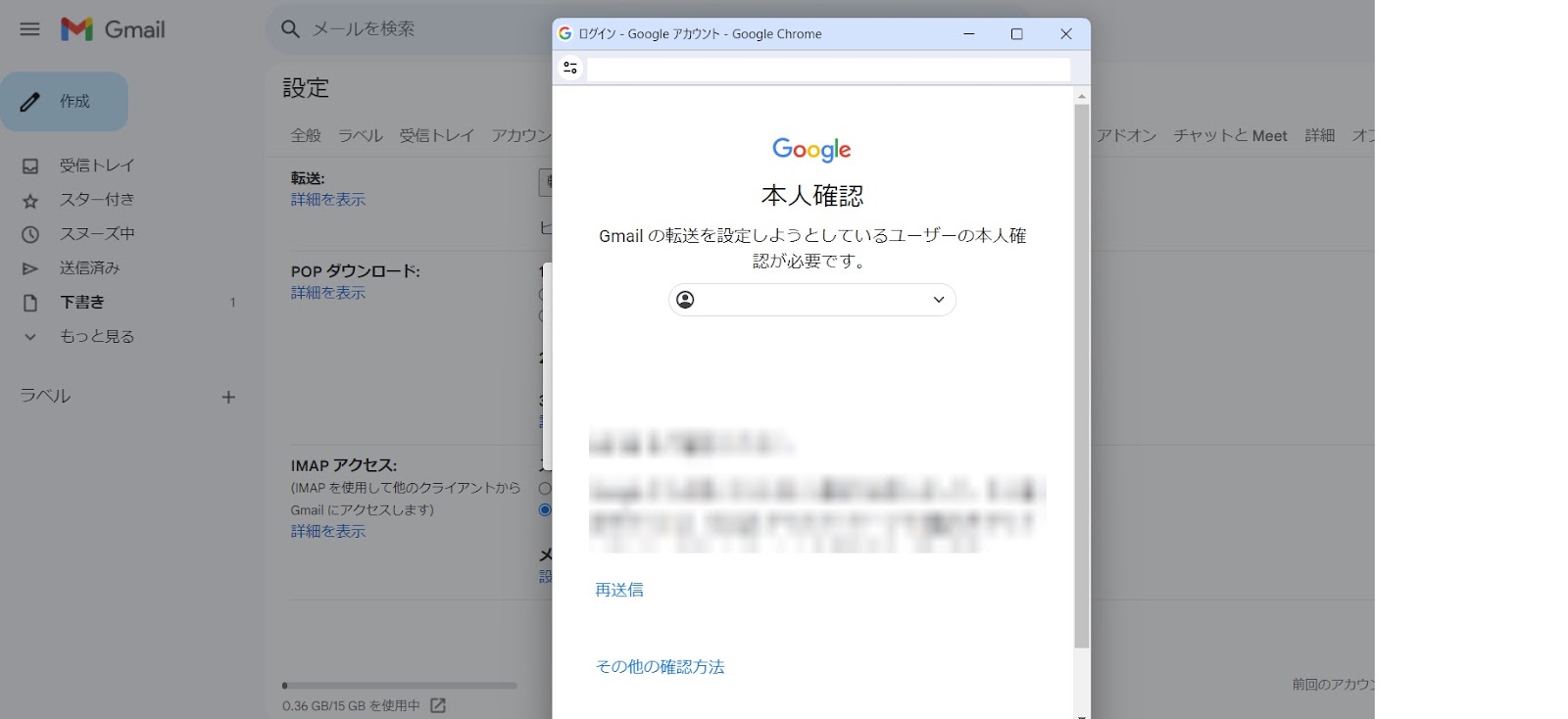Viewport: 1568px width, 719px height.
Task: Open the Gmail main menu hamburger icon
Action: (30, 29)
